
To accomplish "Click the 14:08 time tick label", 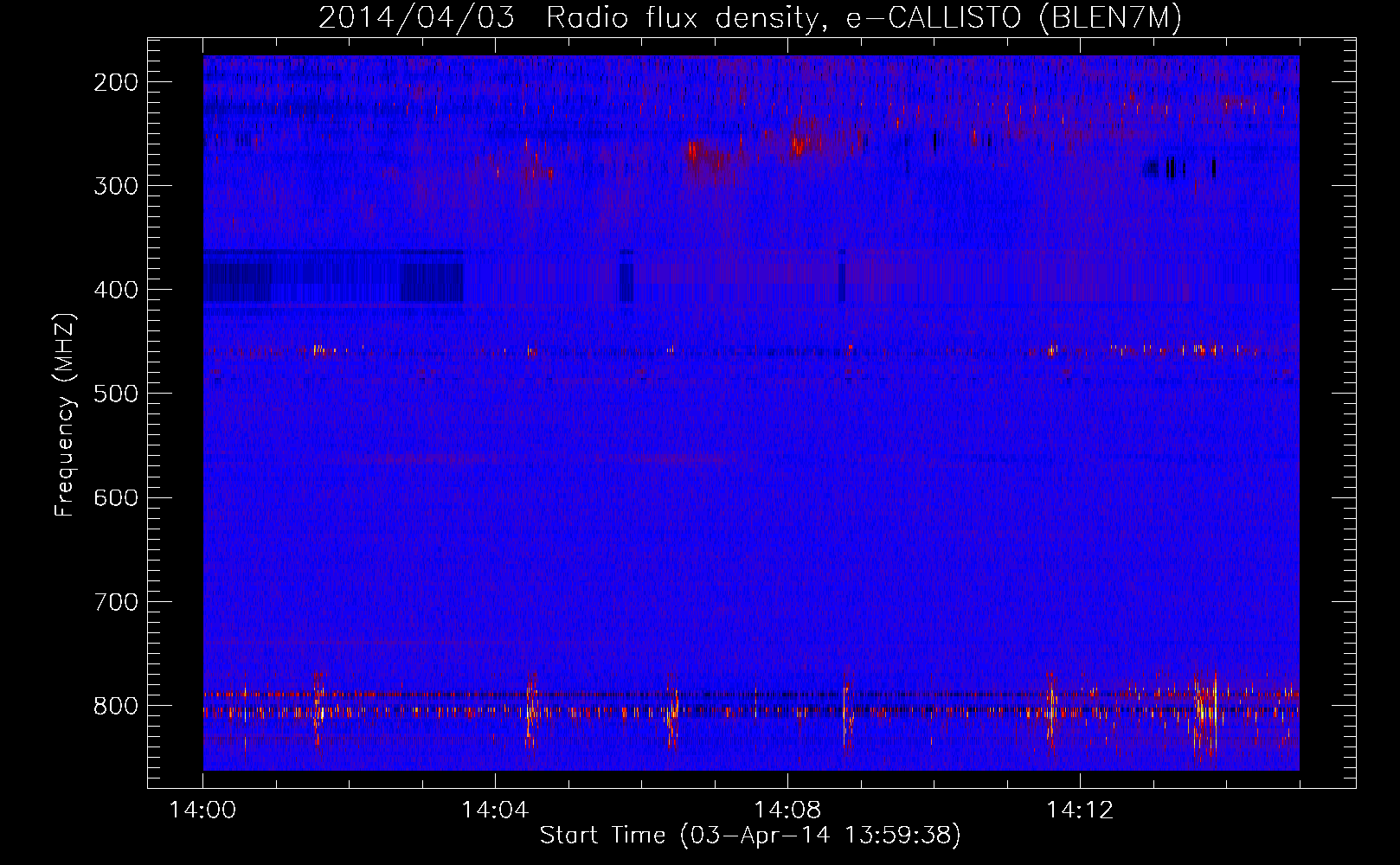I will coord(787,811).
